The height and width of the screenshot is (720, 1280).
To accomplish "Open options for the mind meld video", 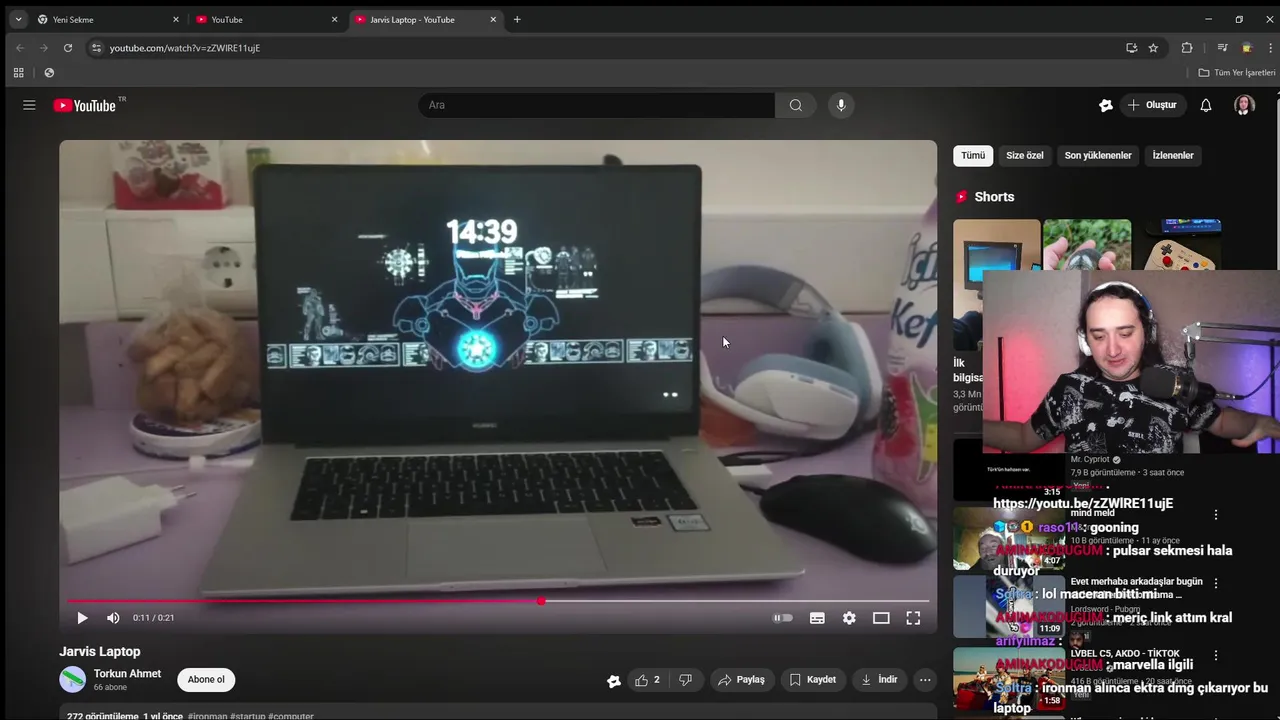I will click(1216, 515).
